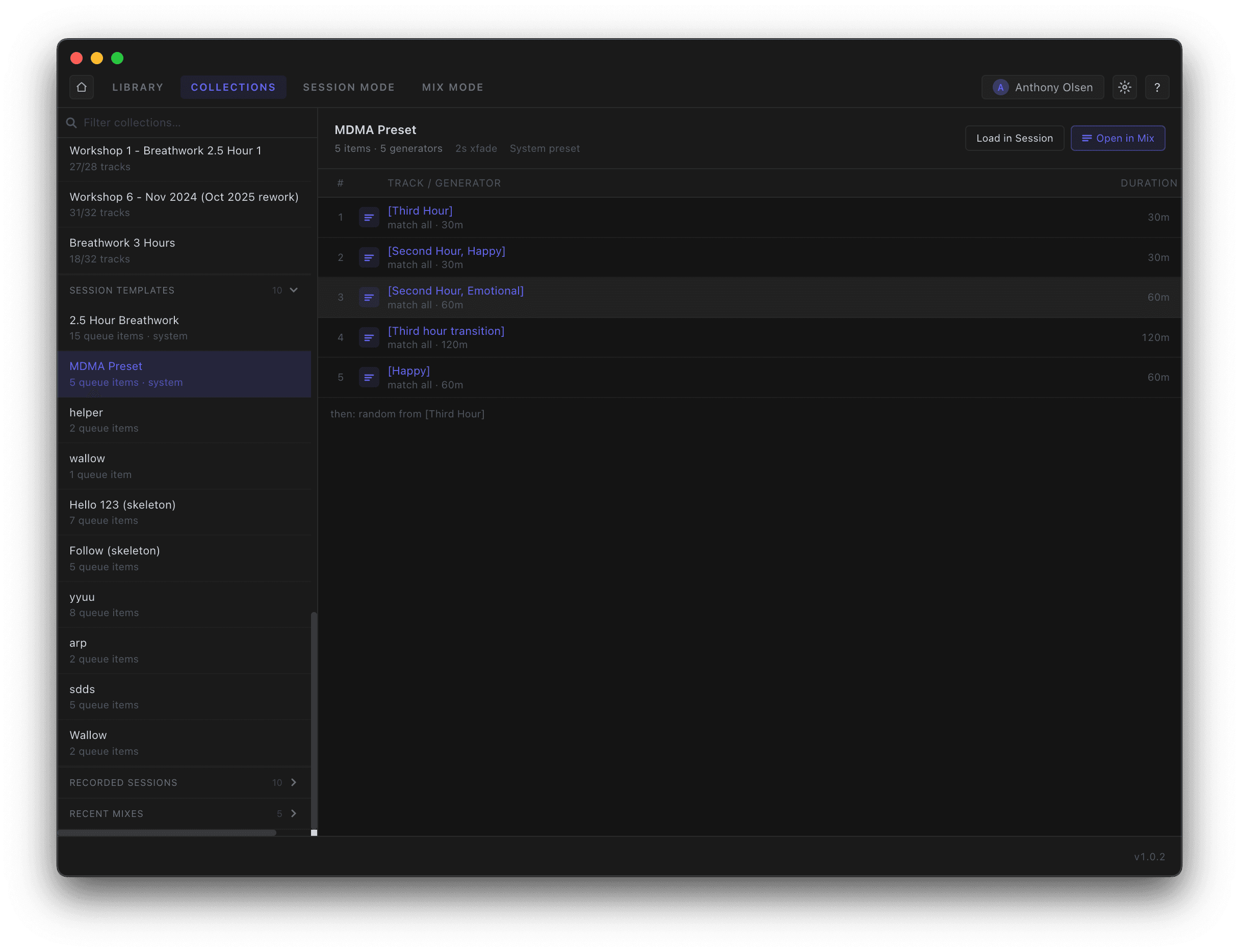Select Hello 123 (skeleton) template
The image size is (1239, 952).
pyautogui.click(x=184, y=513)
